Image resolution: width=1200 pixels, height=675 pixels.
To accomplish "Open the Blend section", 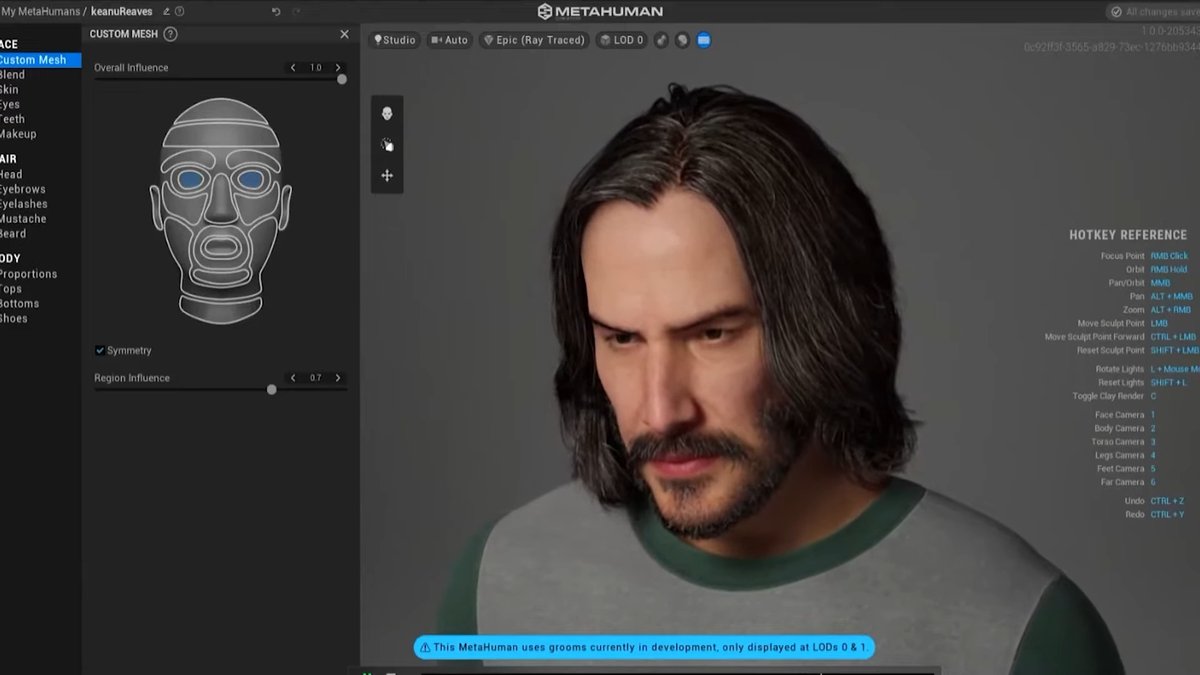I will 13,75.
